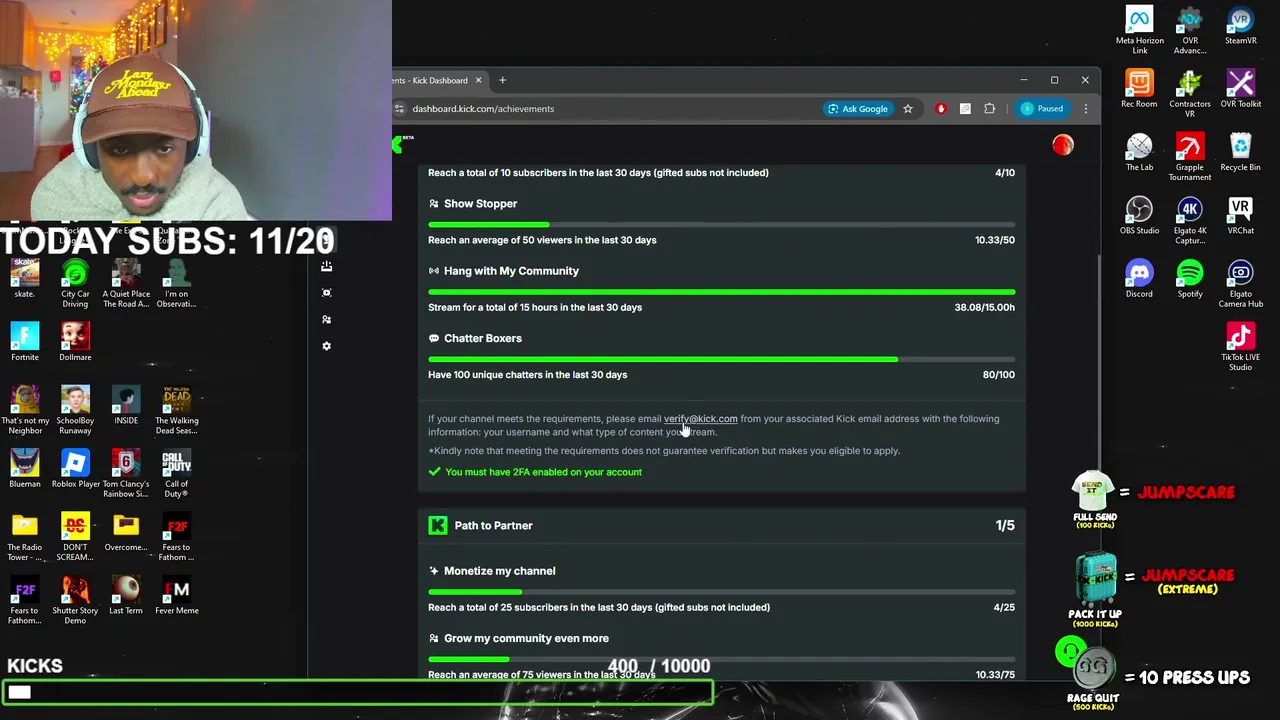The width and height of the screenshot is (1280, 720).
Task: Open Elgato 4K Capture Utility shortcut
Action: [1190, 220]
